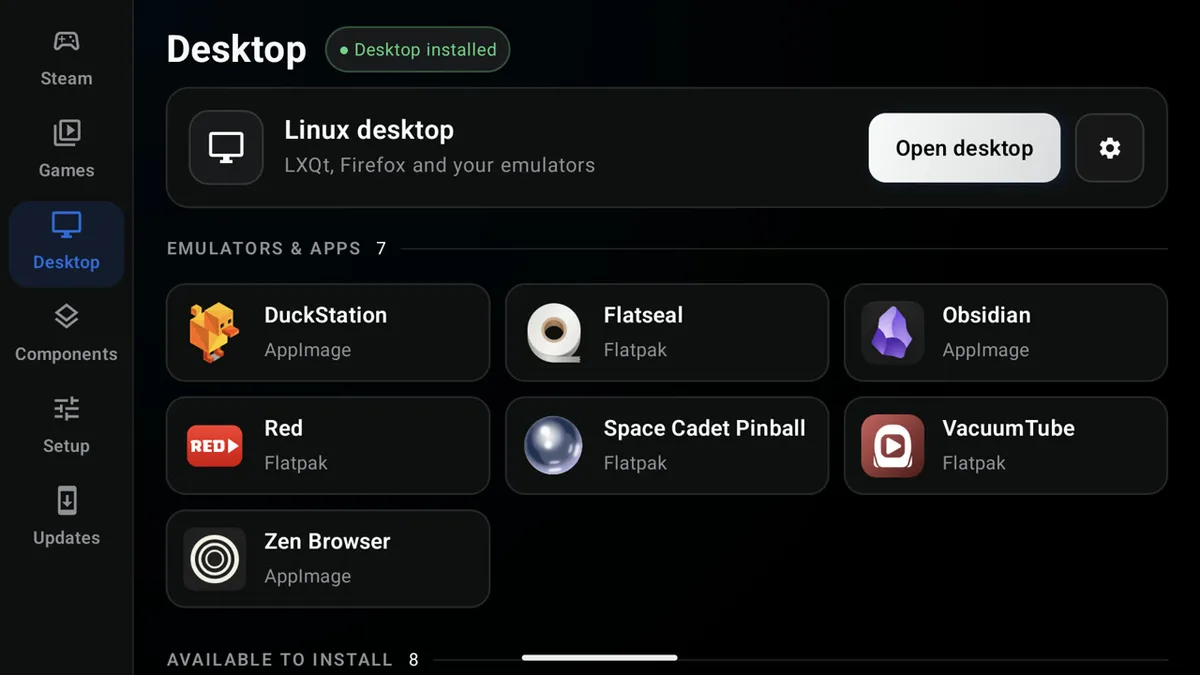Click the DuckStation duck icon
Viewport: 1200px width, 675px height.
tap(214, 333)
